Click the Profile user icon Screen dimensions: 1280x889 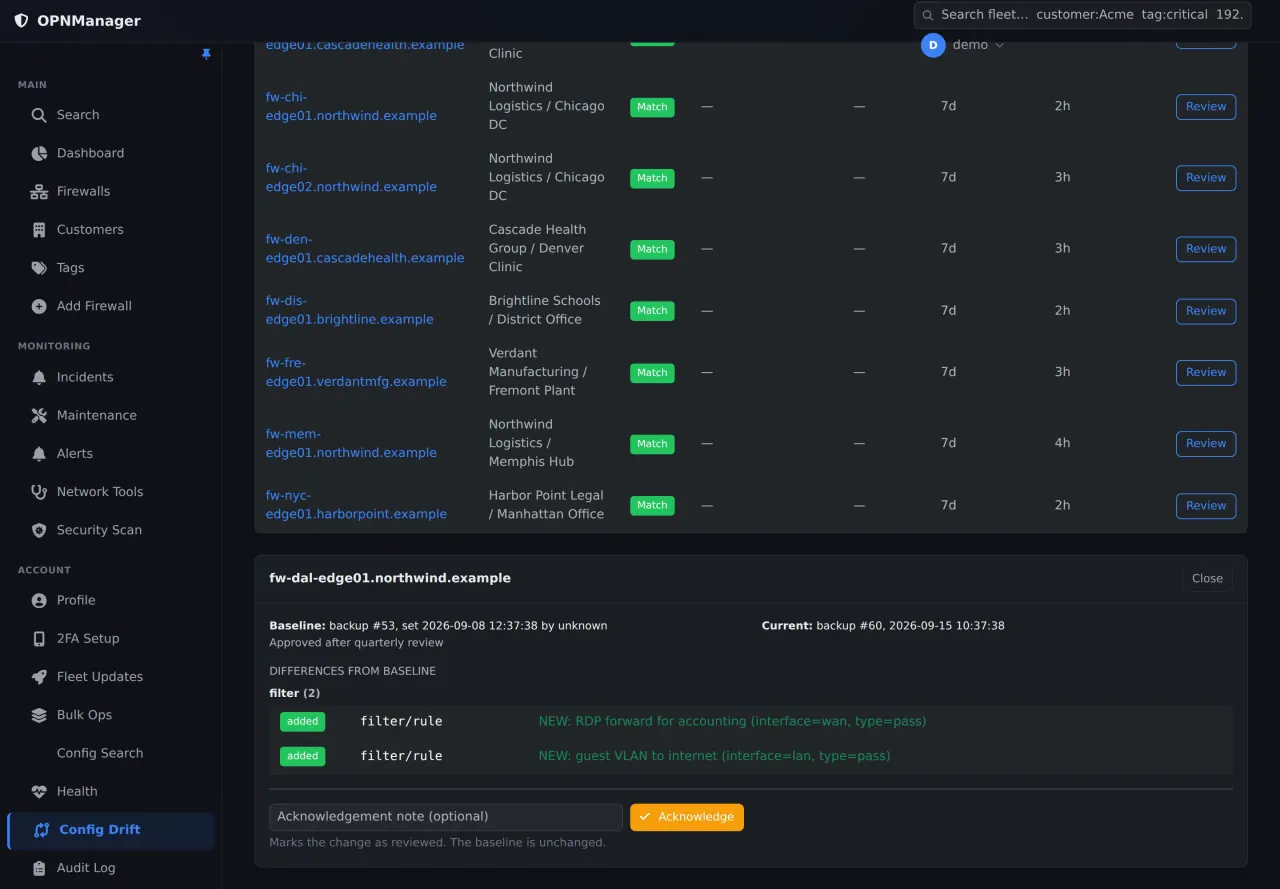tap(39, 600)
